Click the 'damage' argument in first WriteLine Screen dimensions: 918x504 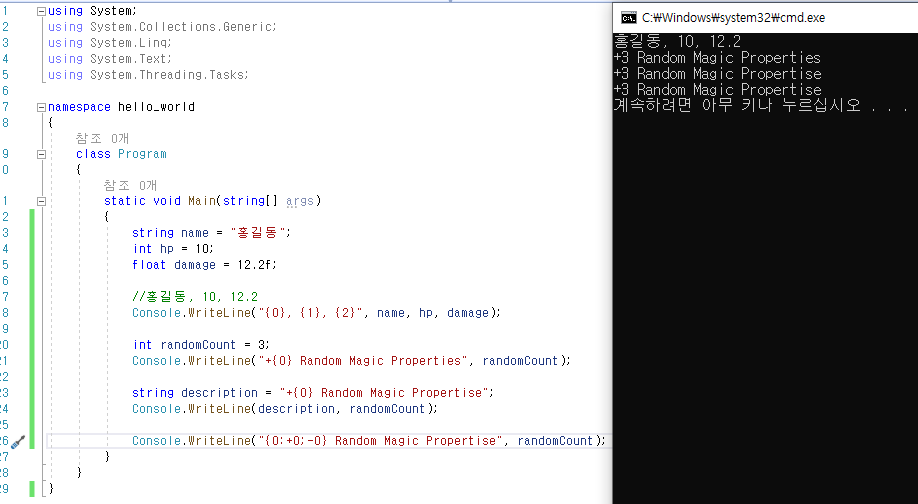468,313
